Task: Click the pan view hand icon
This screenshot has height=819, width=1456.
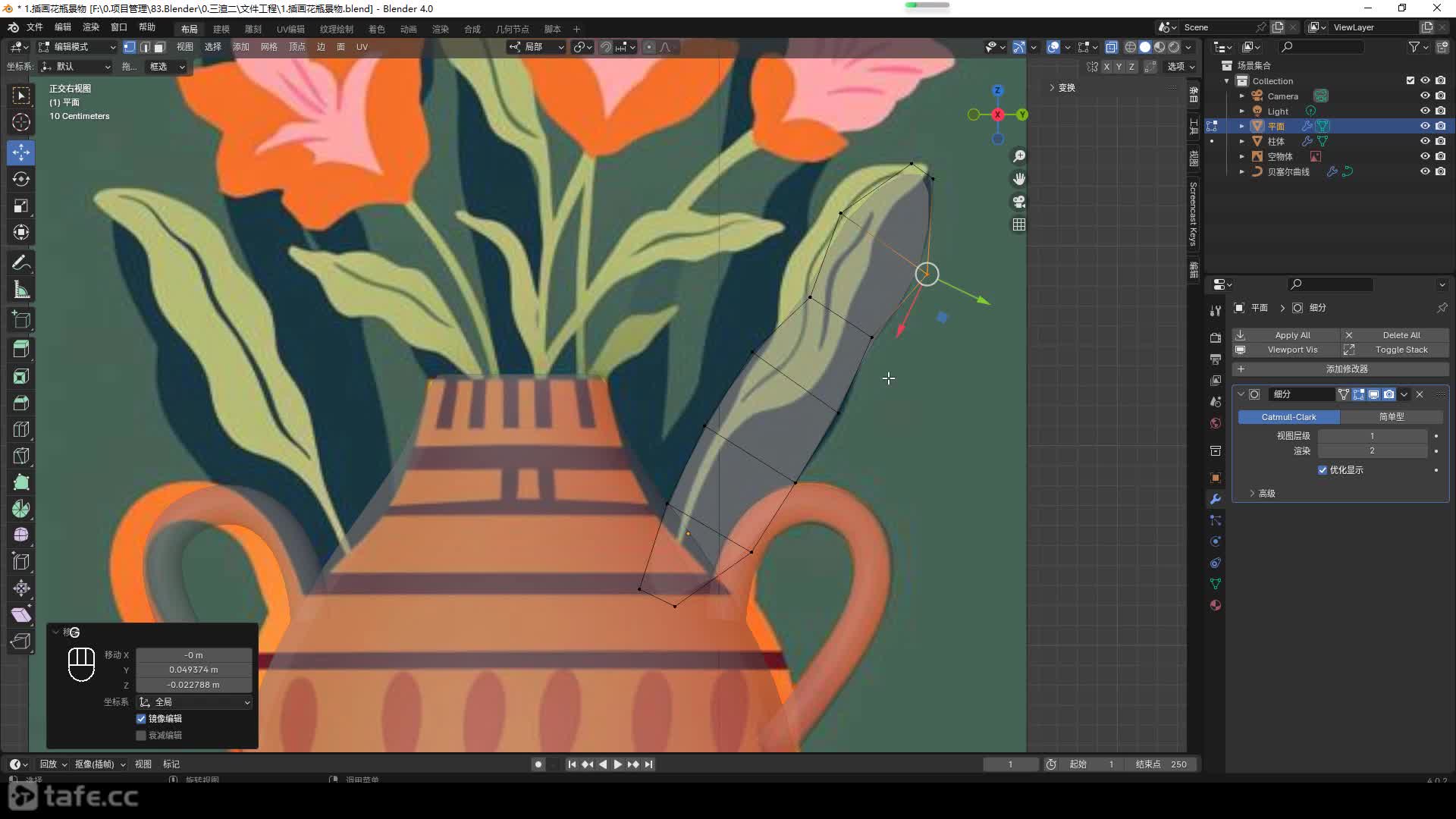Action: 1019,179
